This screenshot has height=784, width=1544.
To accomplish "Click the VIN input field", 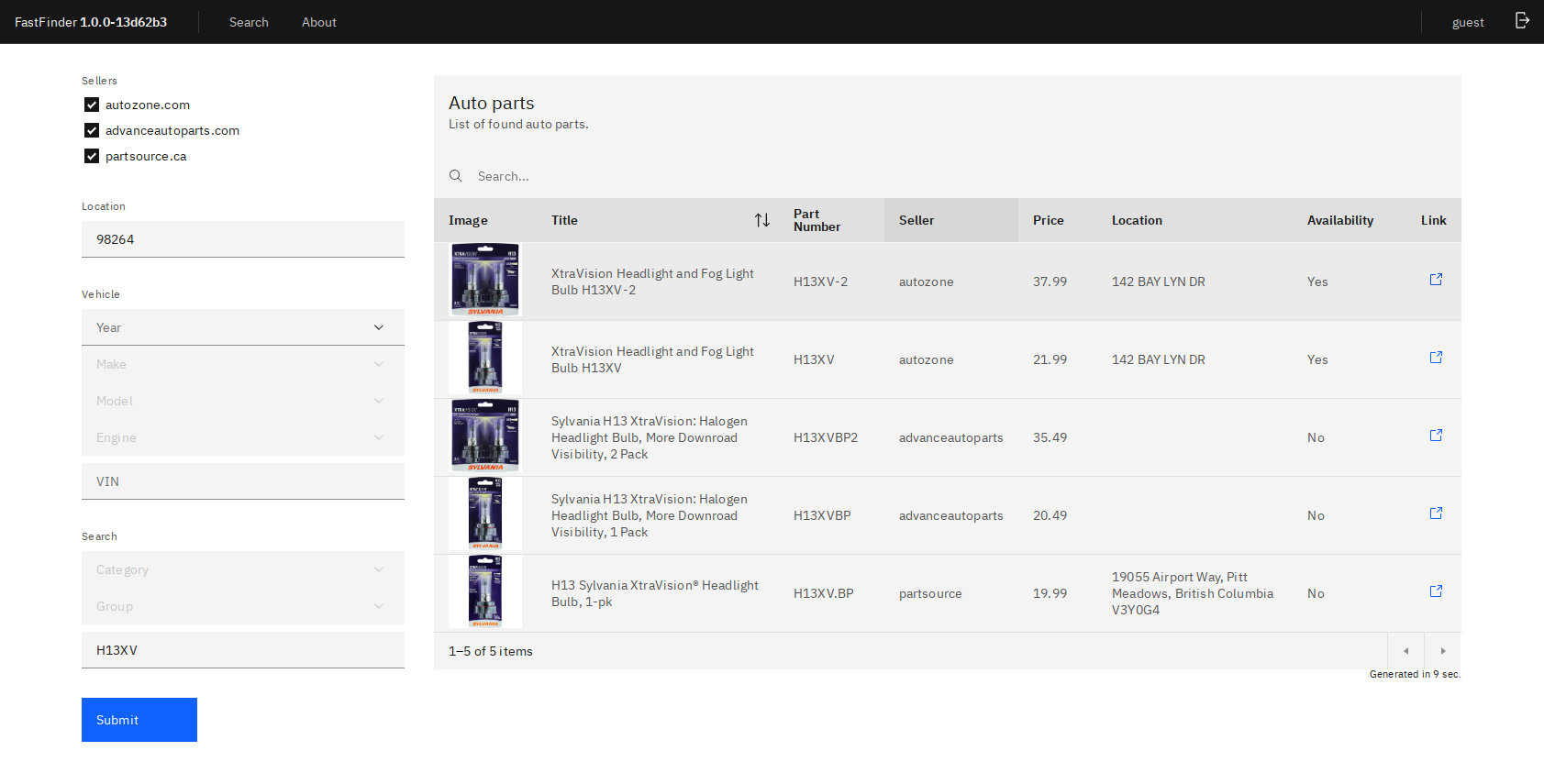I will point(242,481).
